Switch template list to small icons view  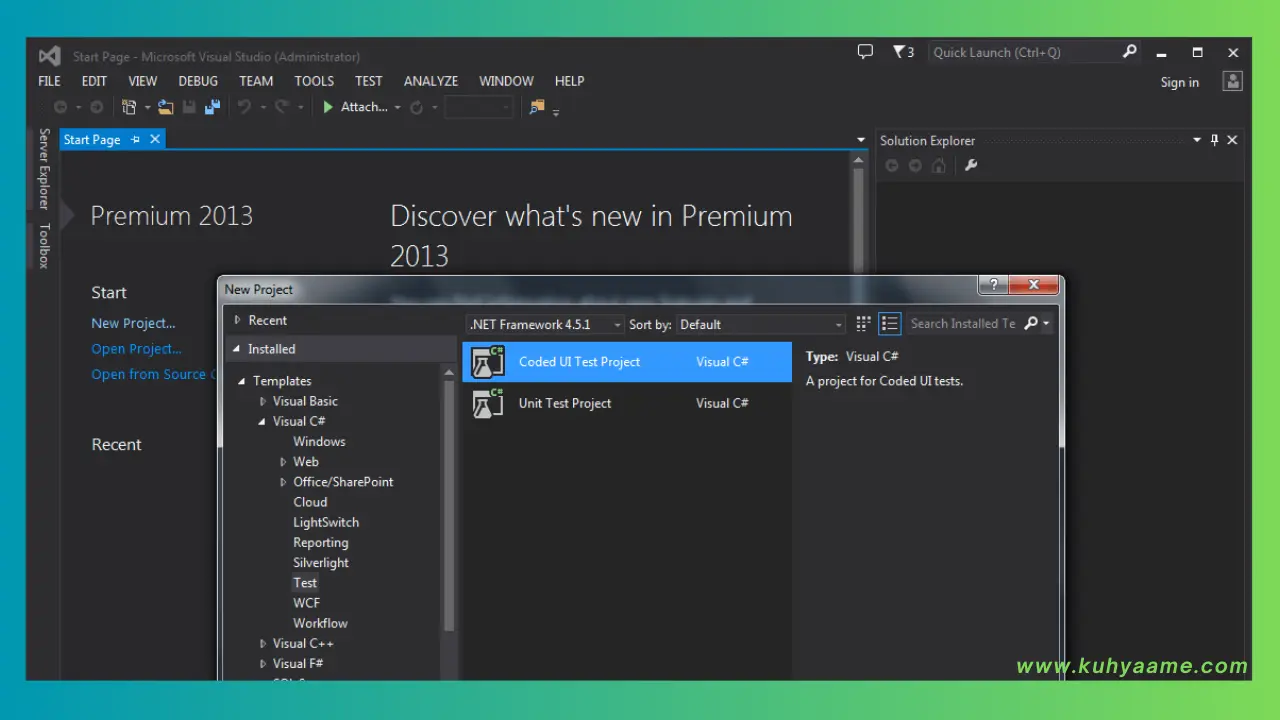864,324
